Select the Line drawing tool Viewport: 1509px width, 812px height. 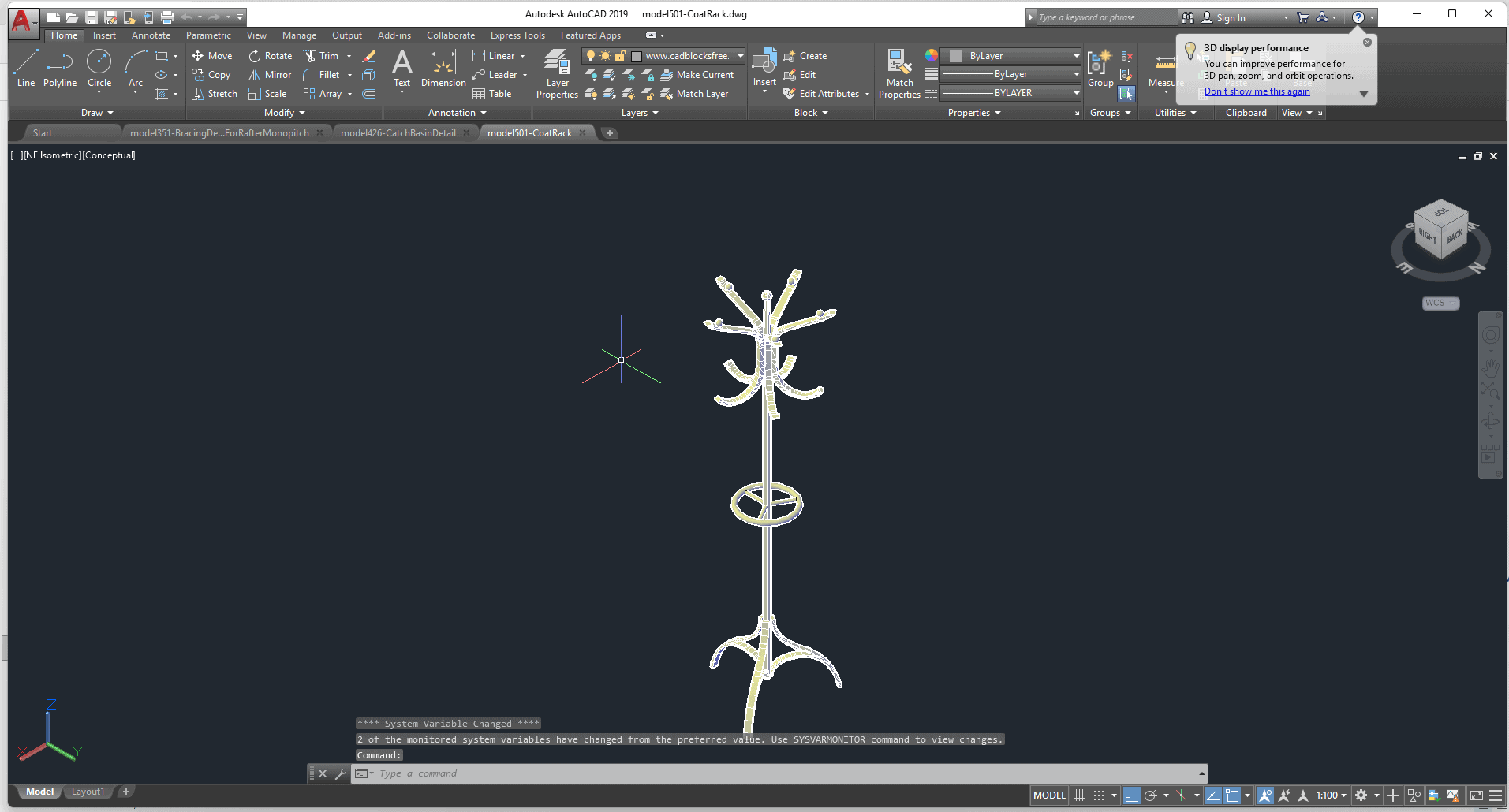point(25,69)
